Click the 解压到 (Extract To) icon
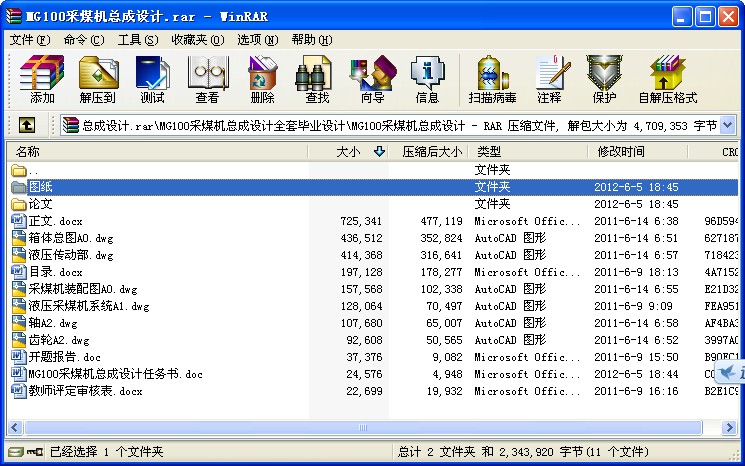 [97, 79]
